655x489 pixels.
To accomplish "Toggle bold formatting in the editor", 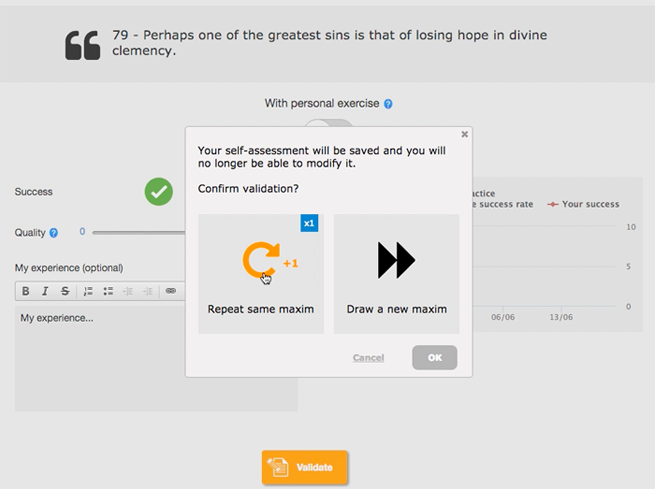I will (x=25, y=291).
